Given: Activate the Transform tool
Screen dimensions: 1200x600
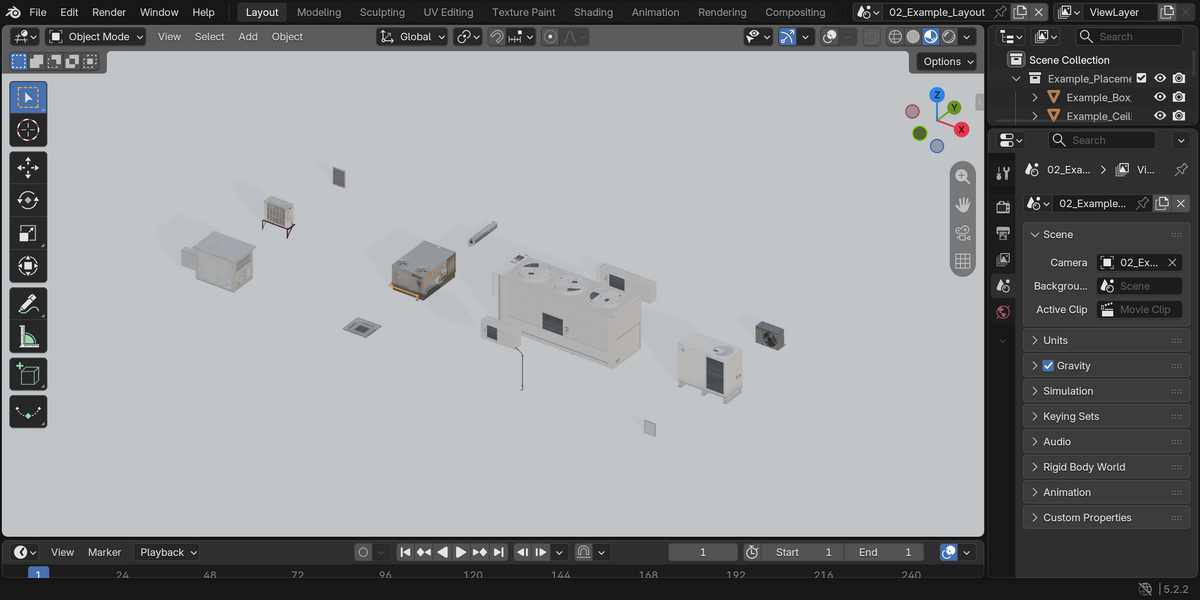Looking at the screenshot, I should pos(28,266).
